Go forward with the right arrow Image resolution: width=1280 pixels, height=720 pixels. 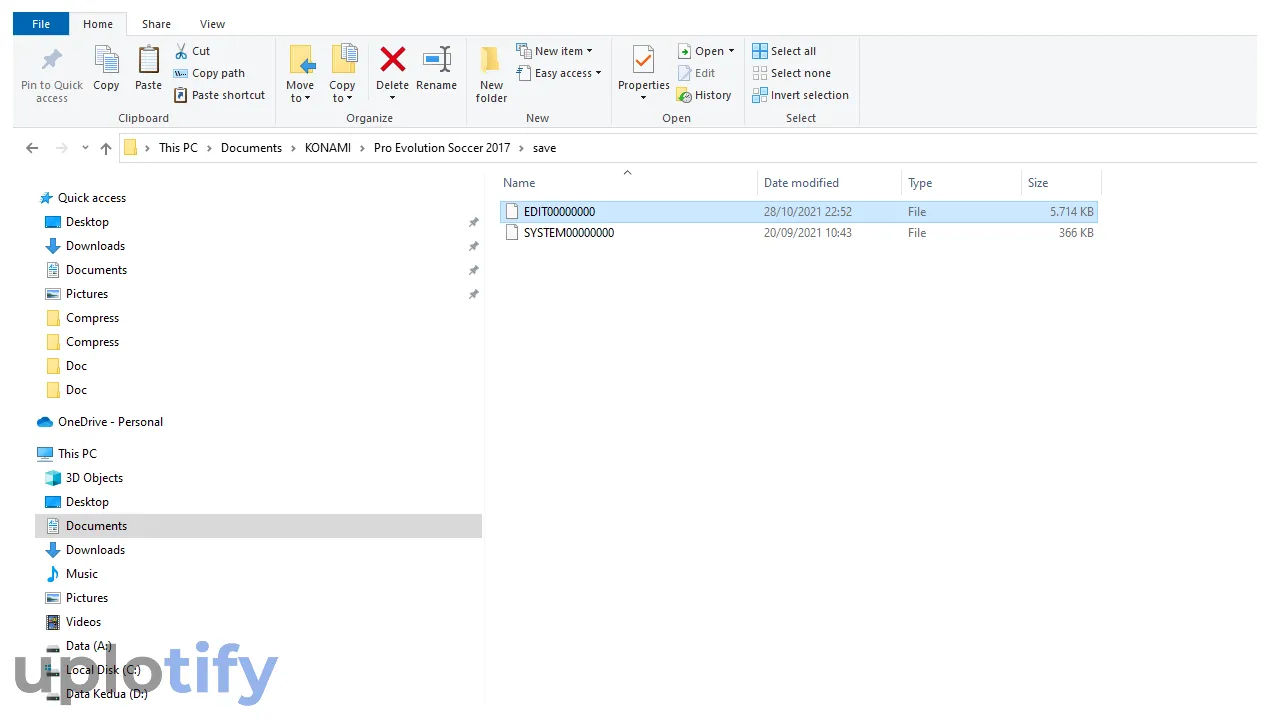62,148
